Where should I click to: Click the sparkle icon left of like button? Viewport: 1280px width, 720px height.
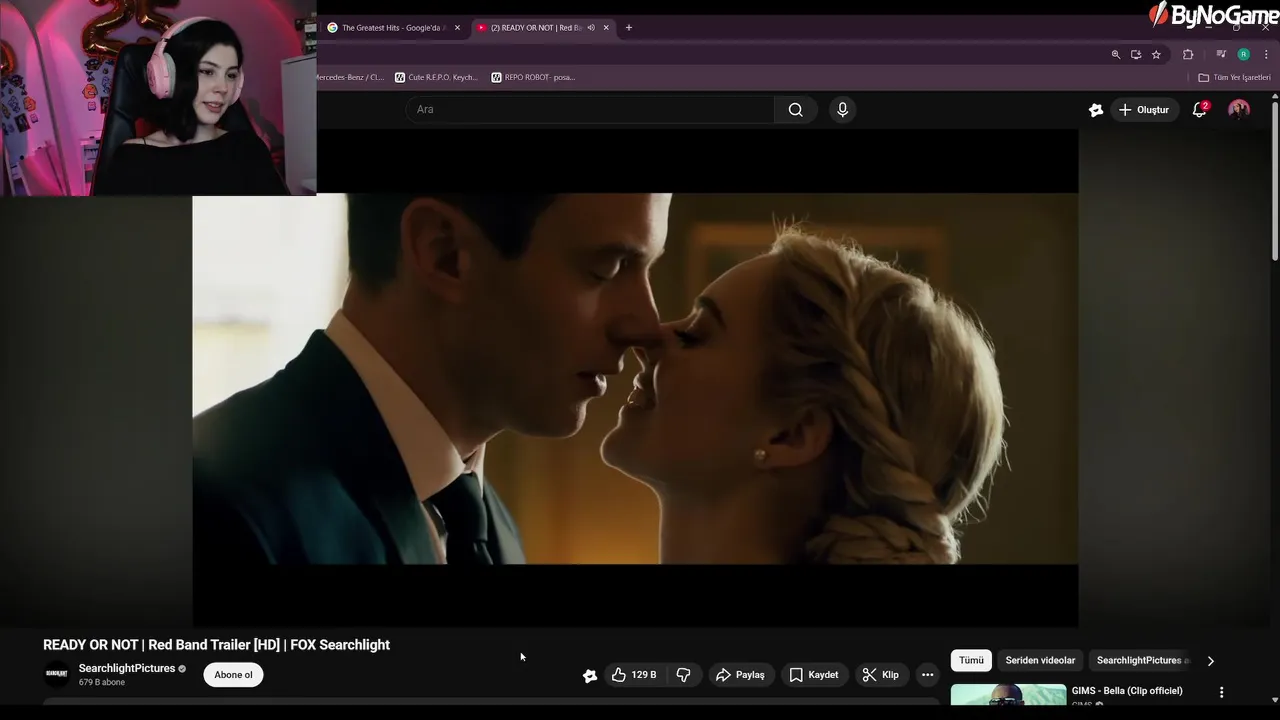pyautogui.click(x=590, y=676)
